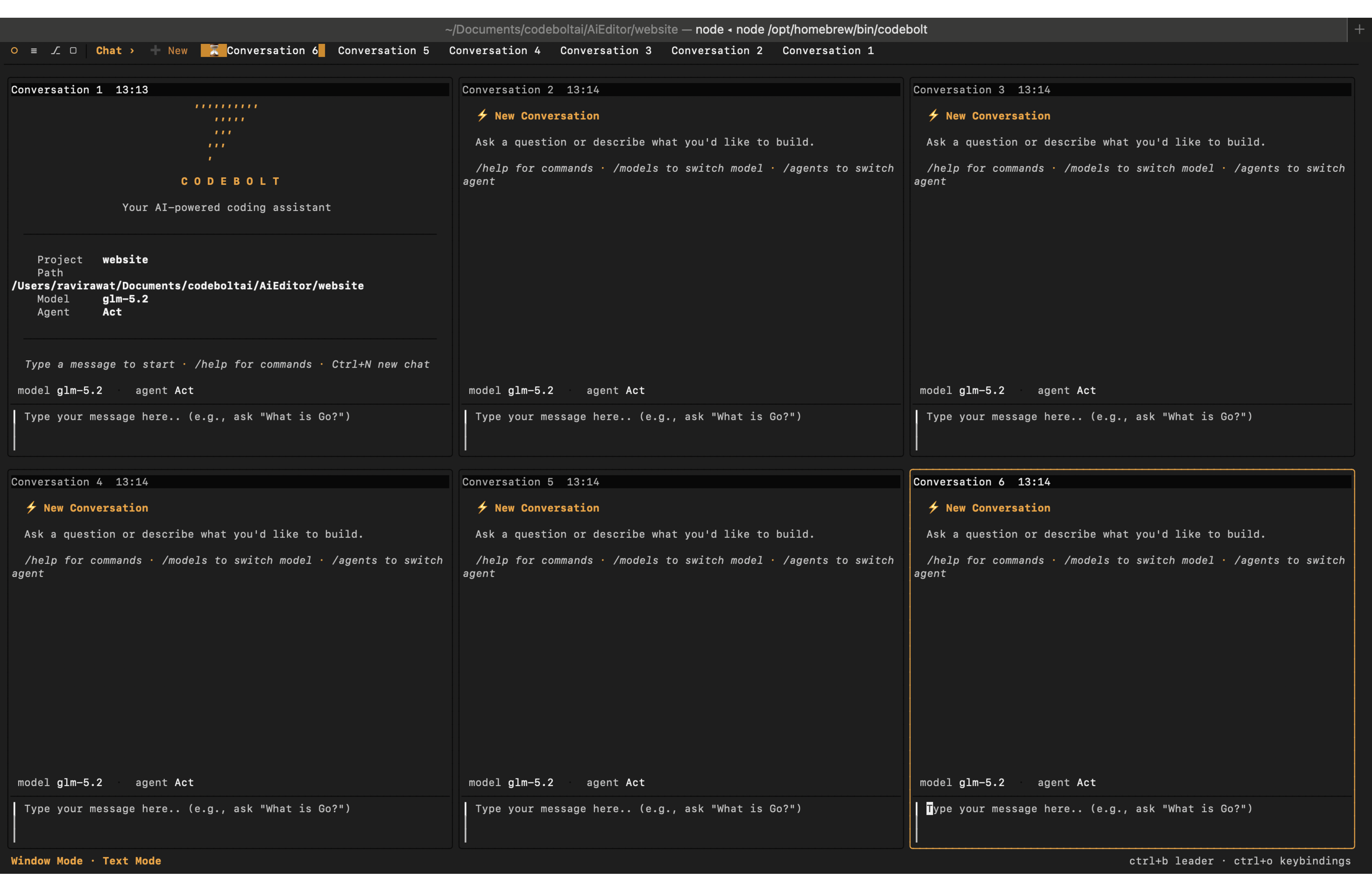
Task: Focus the Conversation 2 message input
Action: (681, 429)
